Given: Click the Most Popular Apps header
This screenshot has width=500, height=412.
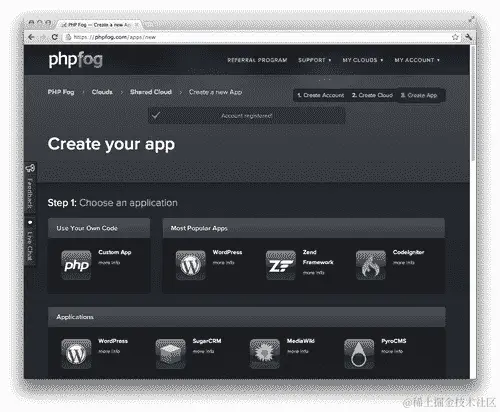Looking at the screenshot, I should click(x=304, y=228).
